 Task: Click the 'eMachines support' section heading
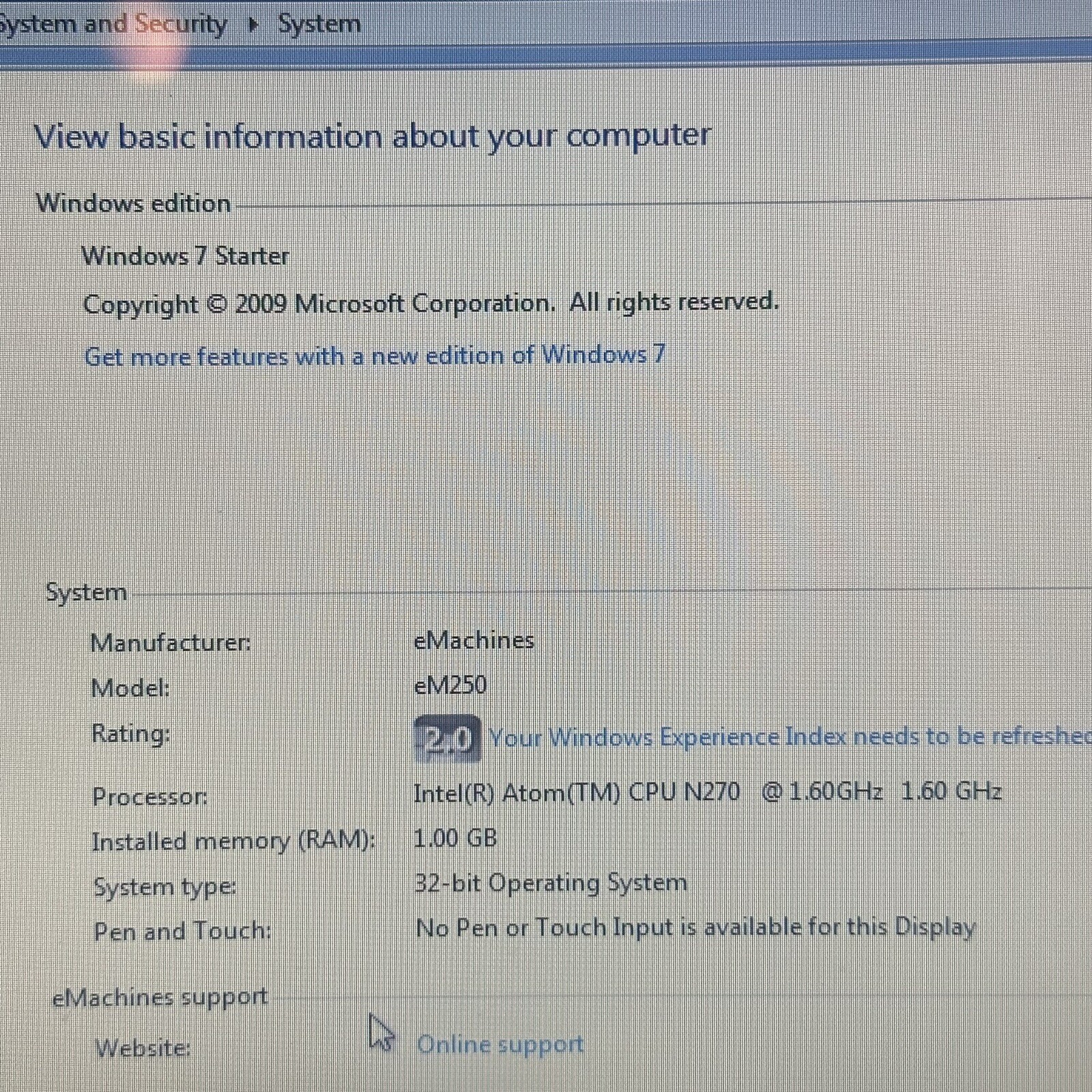(x=160, y=997)
